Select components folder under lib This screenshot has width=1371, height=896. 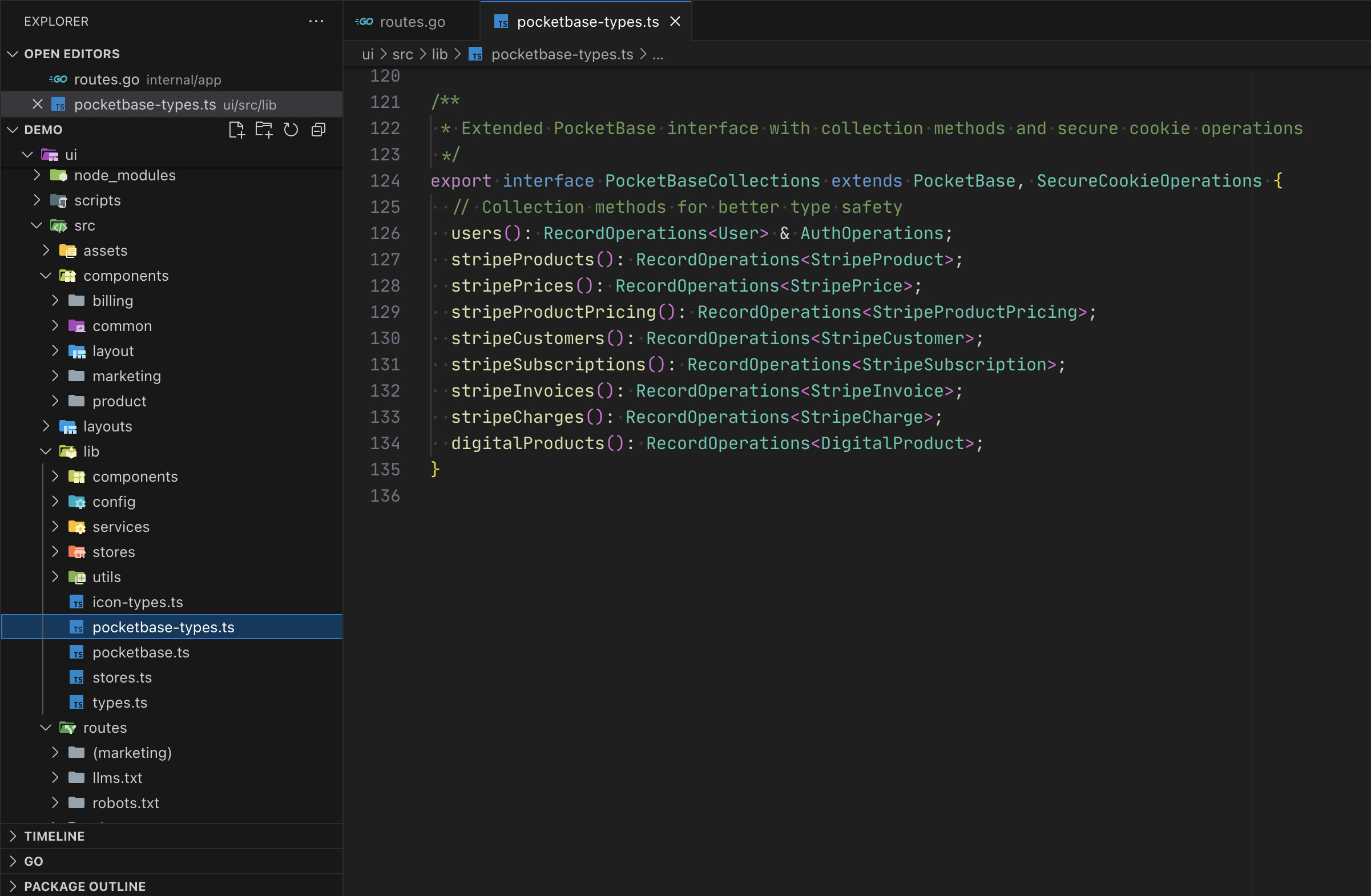[172, 476]
